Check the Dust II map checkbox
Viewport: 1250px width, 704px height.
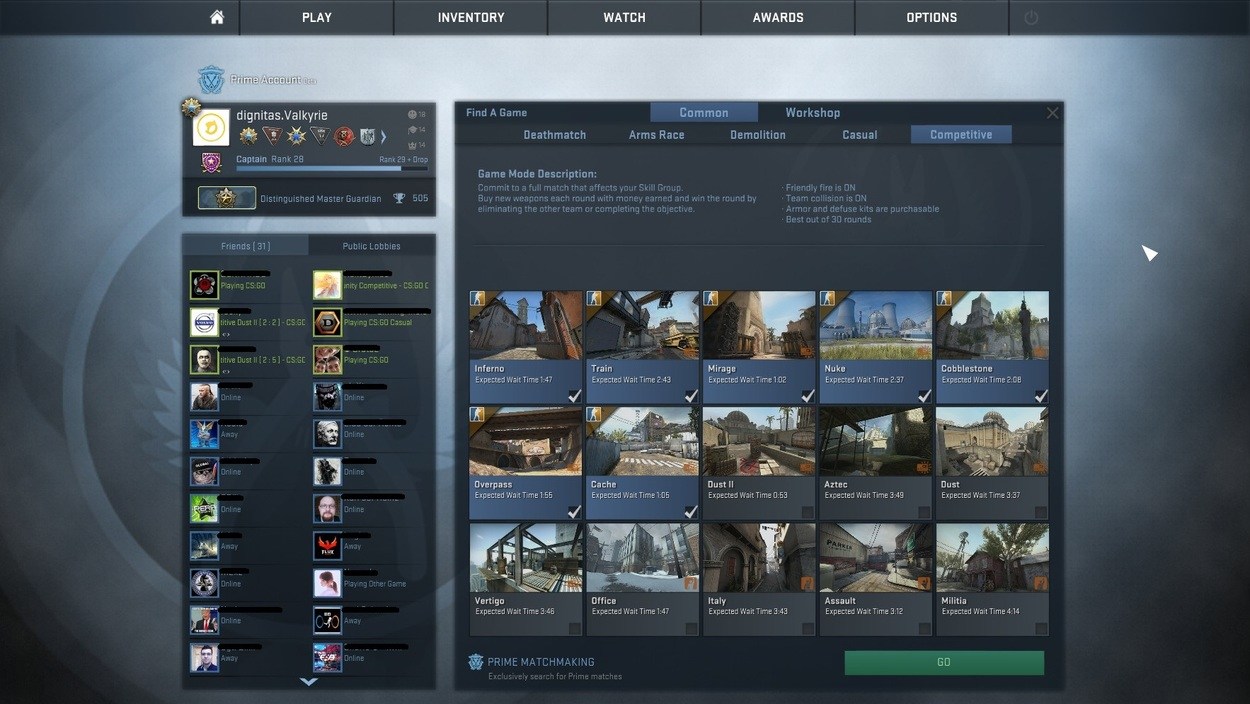click(808, 512)
